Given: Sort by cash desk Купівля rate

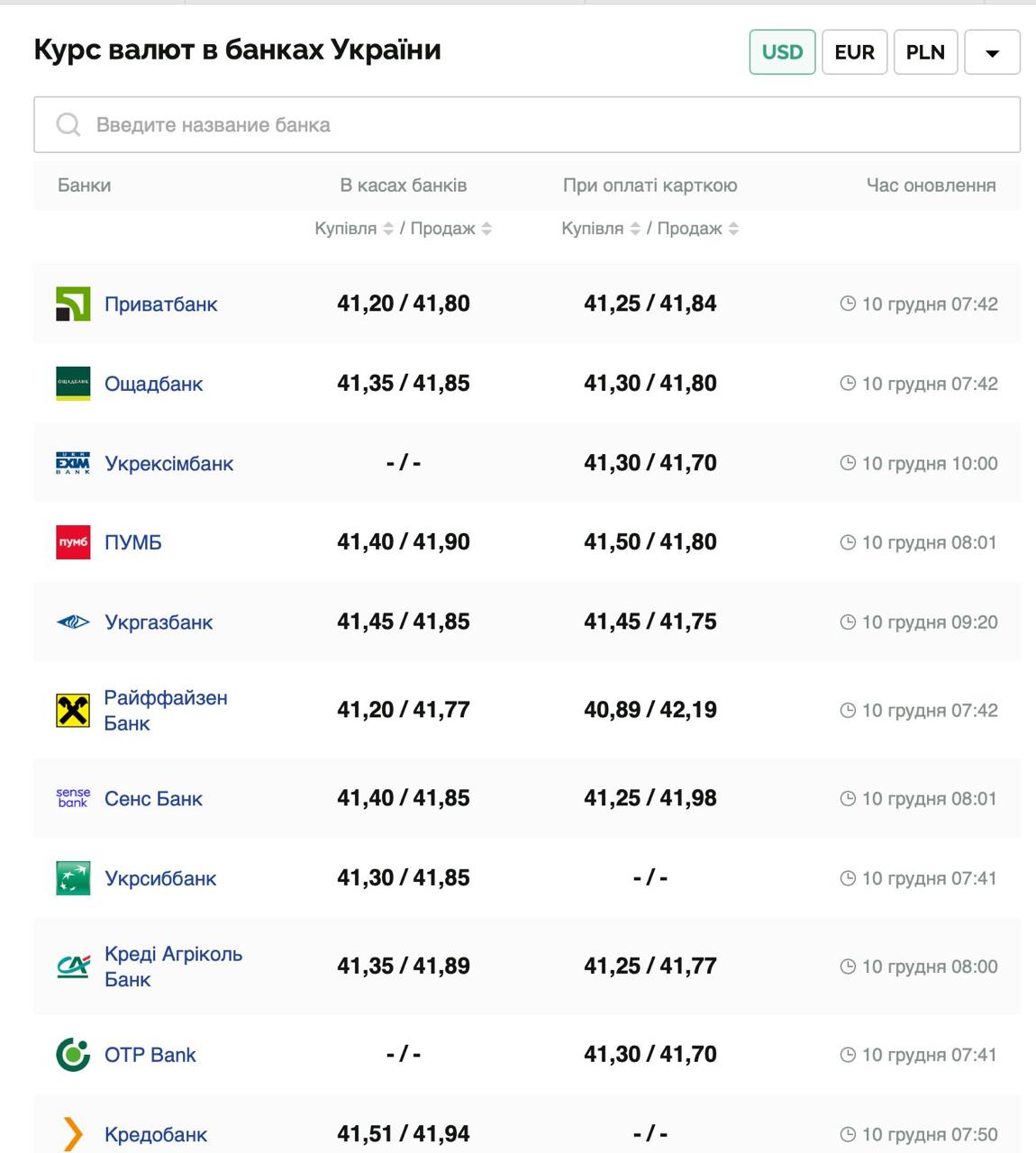Looking at the screenshot, I should click(x=388, y=229).
